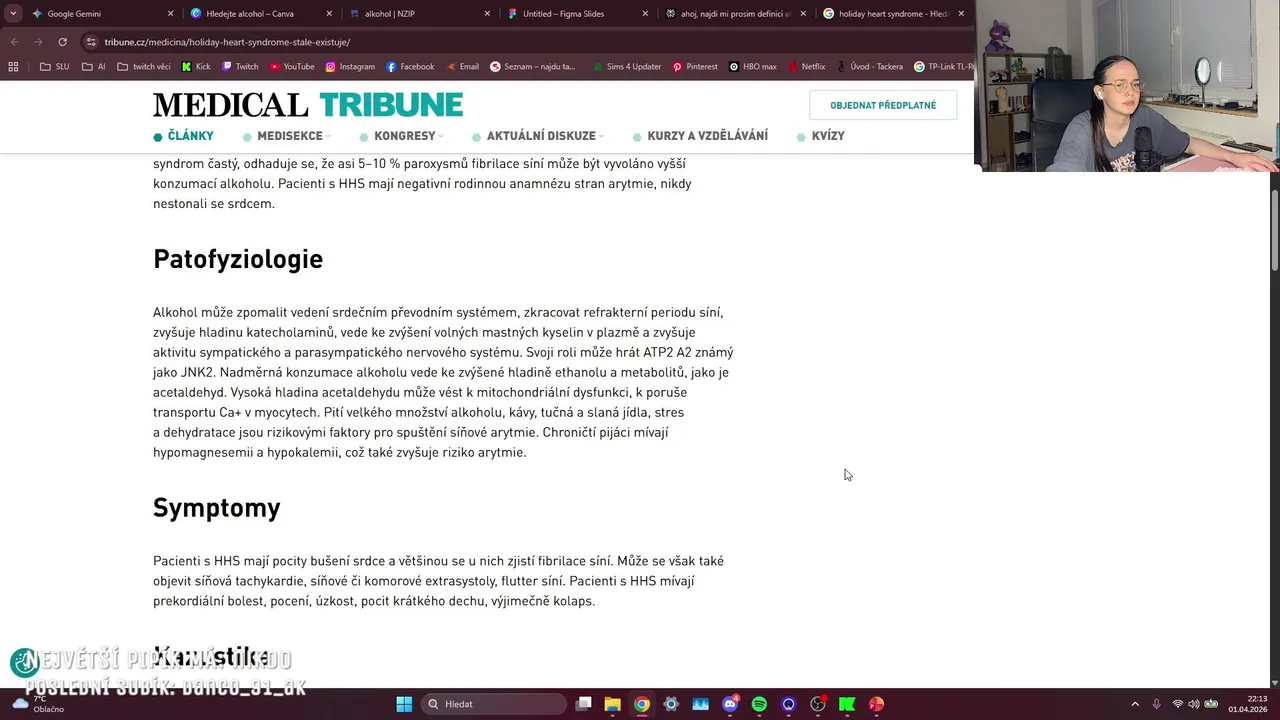Switch to the 'ahoj, najdi mi prosím definici' tab
The height and width of the screenshot is (720, 1280).
coord(735,14)
